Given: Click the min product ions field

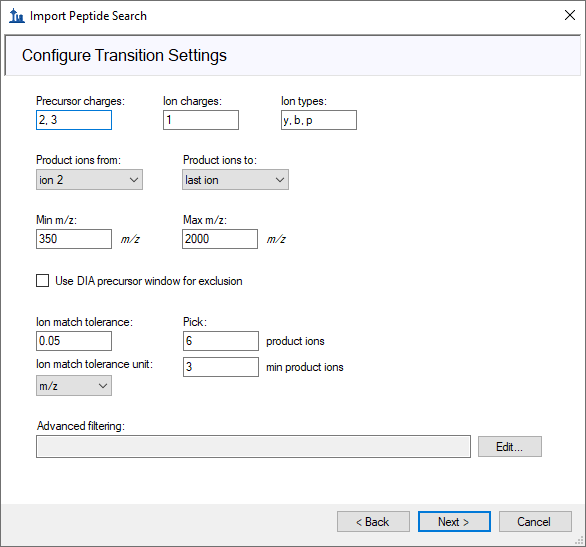Looking at the screenshot, I should [x=220, y=367].
